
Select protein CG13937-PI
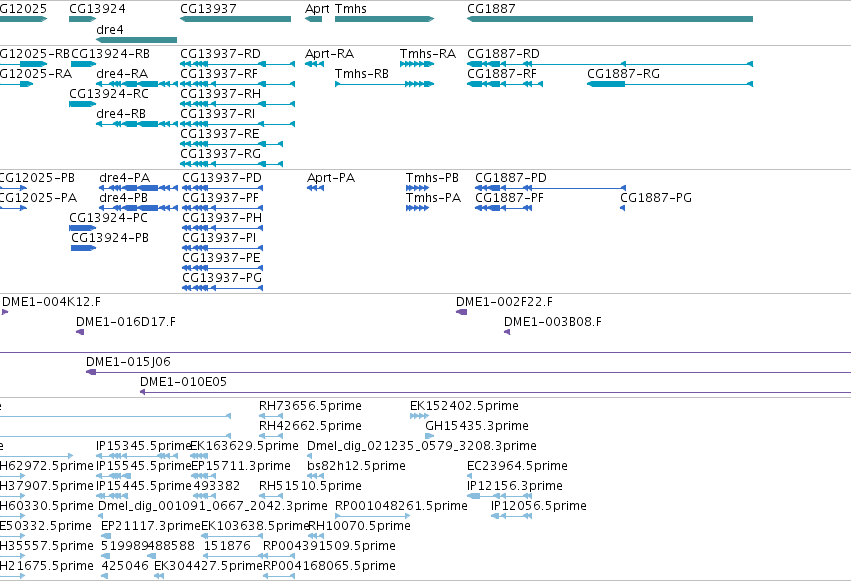click(x=219, y=239)
